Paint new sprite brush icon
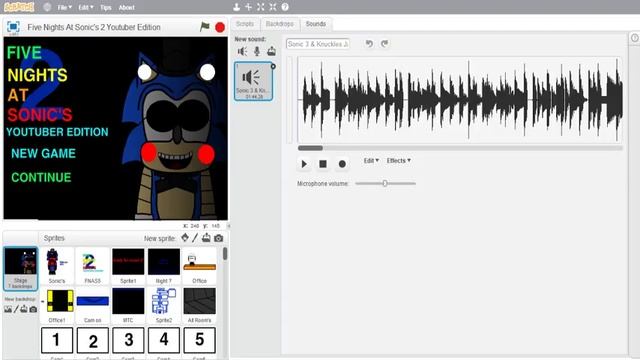The width and height of the screenshot is (640, 360). pyautogui.click(x=195, y=238)
